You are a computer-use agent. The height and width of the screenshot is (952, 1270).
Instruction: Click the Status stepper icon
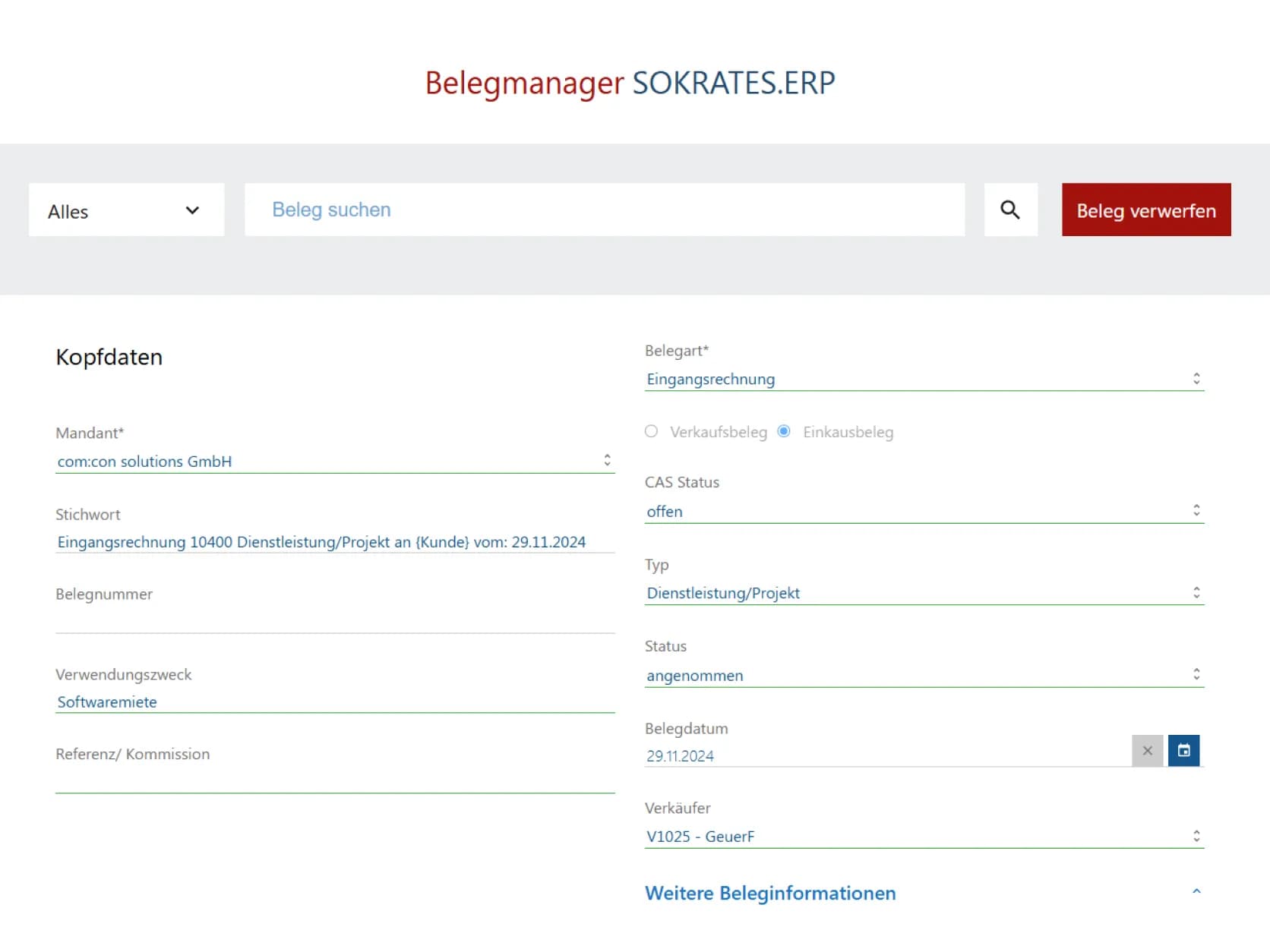[x=1196, y=673]
